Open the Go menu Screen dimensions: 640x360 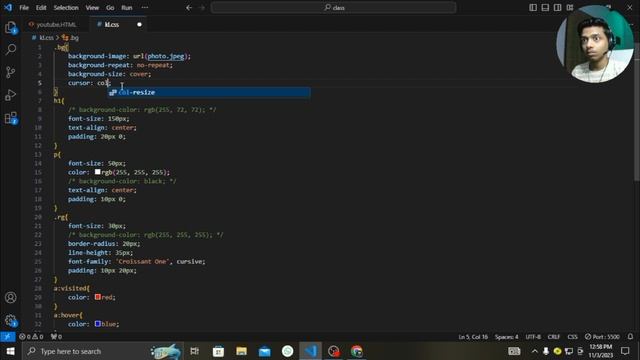[110, 7]
